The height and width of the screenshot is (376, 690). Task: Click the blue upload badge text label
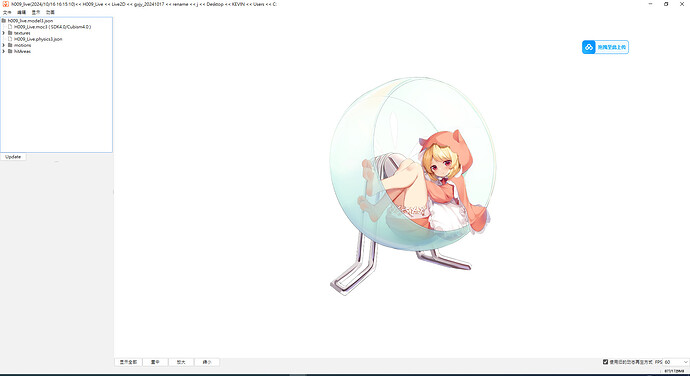pos(612,47)
